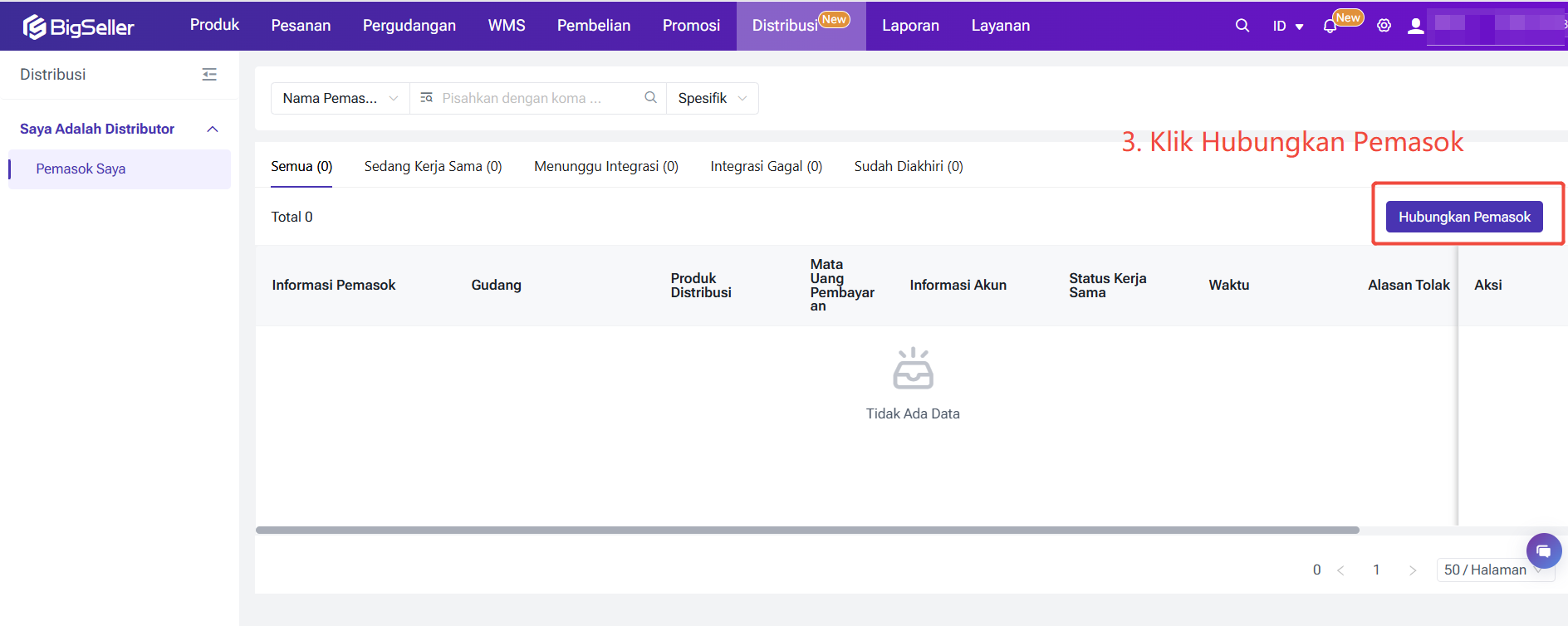The image size is (1568, 626).
Task: Open the ID language dropdown
Action: pyautogui.click(x=1287, y=27)
